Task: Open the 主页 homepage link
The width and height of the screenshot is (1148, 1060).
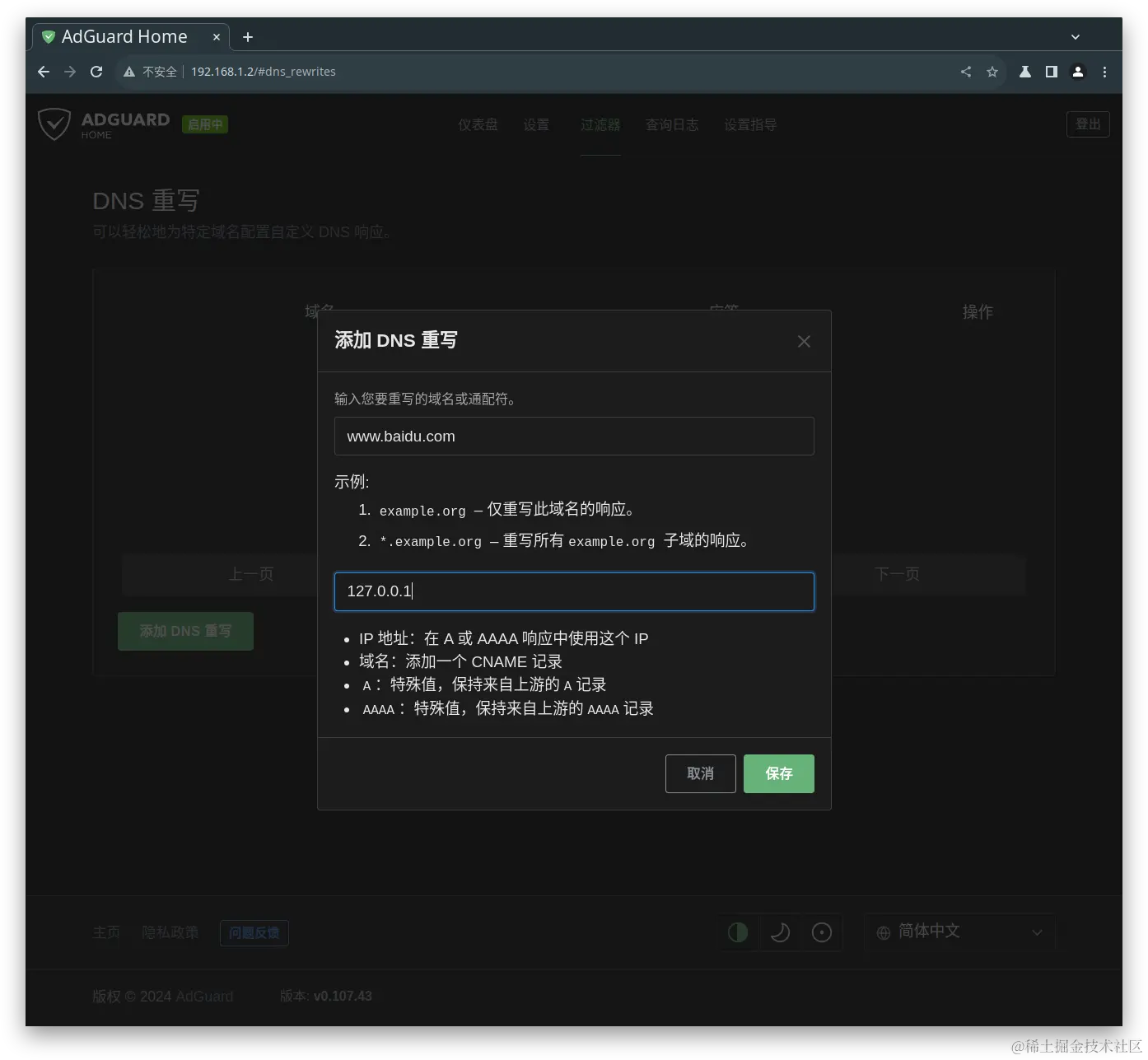Action: (106, 932)
